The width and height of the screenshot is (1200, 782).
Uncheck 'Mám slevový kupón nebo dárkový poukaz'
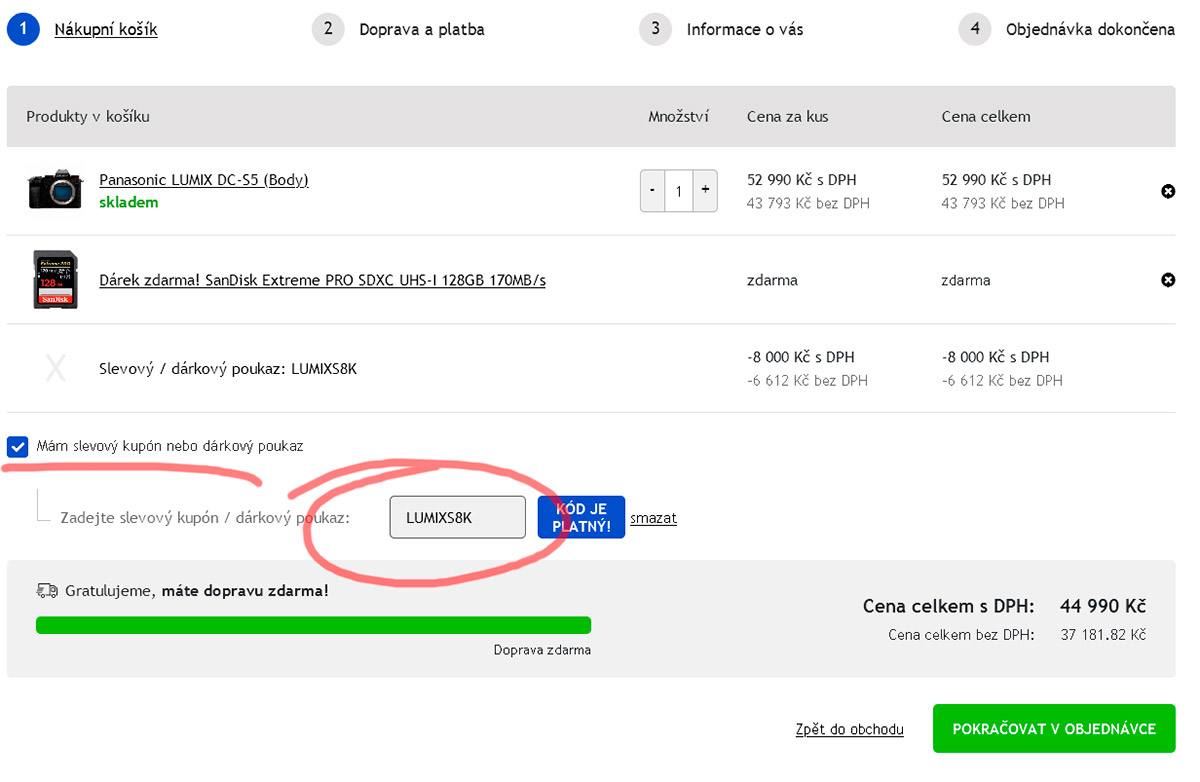tap(18, 446)
